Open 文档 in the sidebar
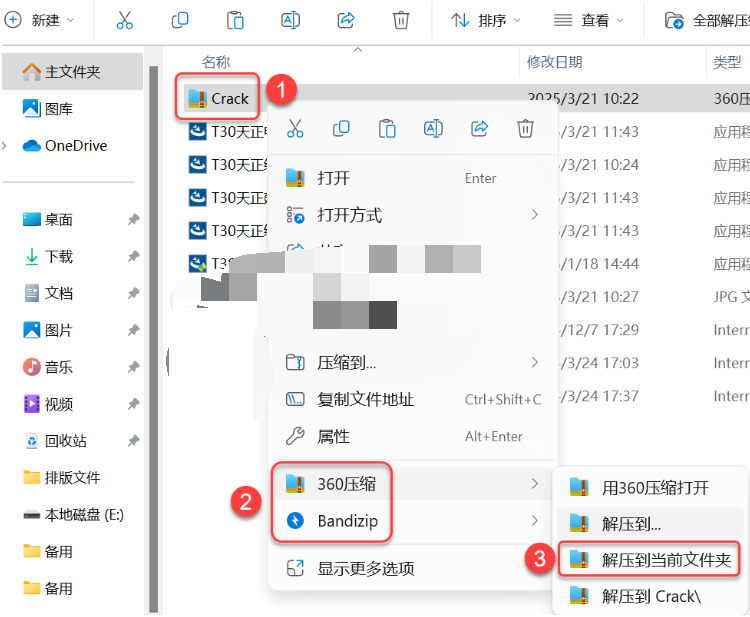 click(48, 293)
